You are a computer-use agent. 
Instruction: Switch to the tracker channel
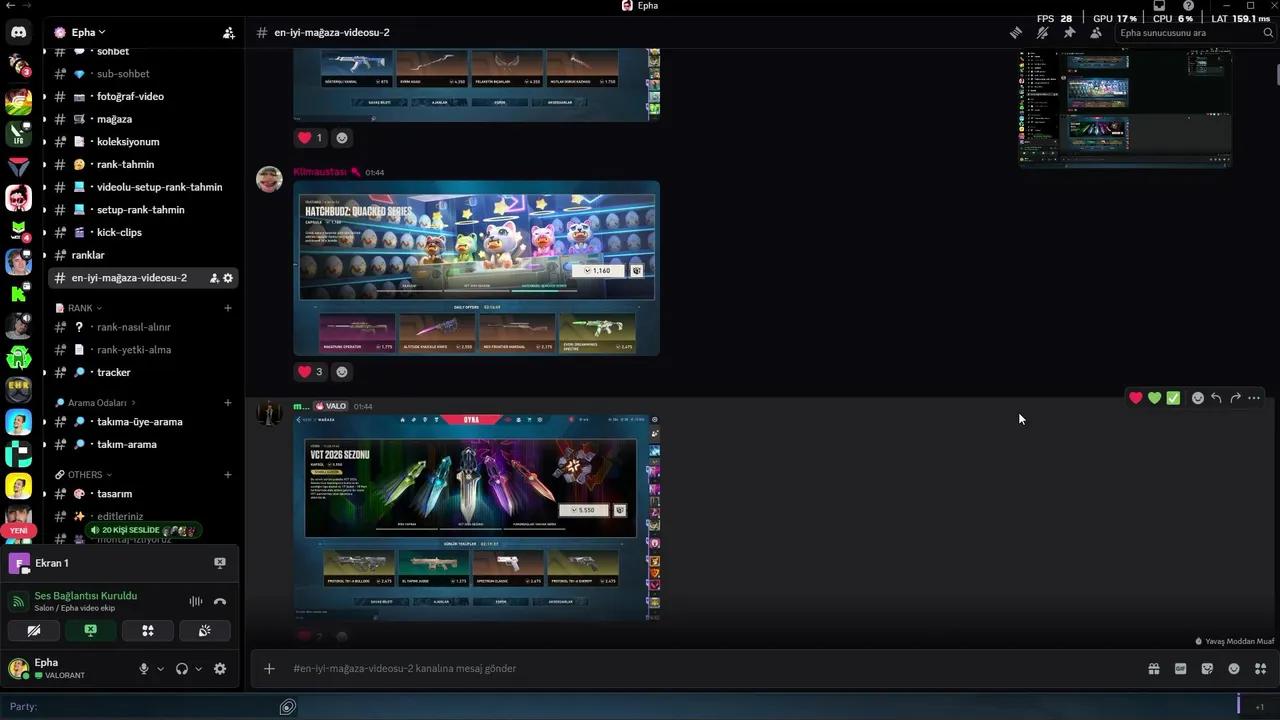[x=113, y=372]
